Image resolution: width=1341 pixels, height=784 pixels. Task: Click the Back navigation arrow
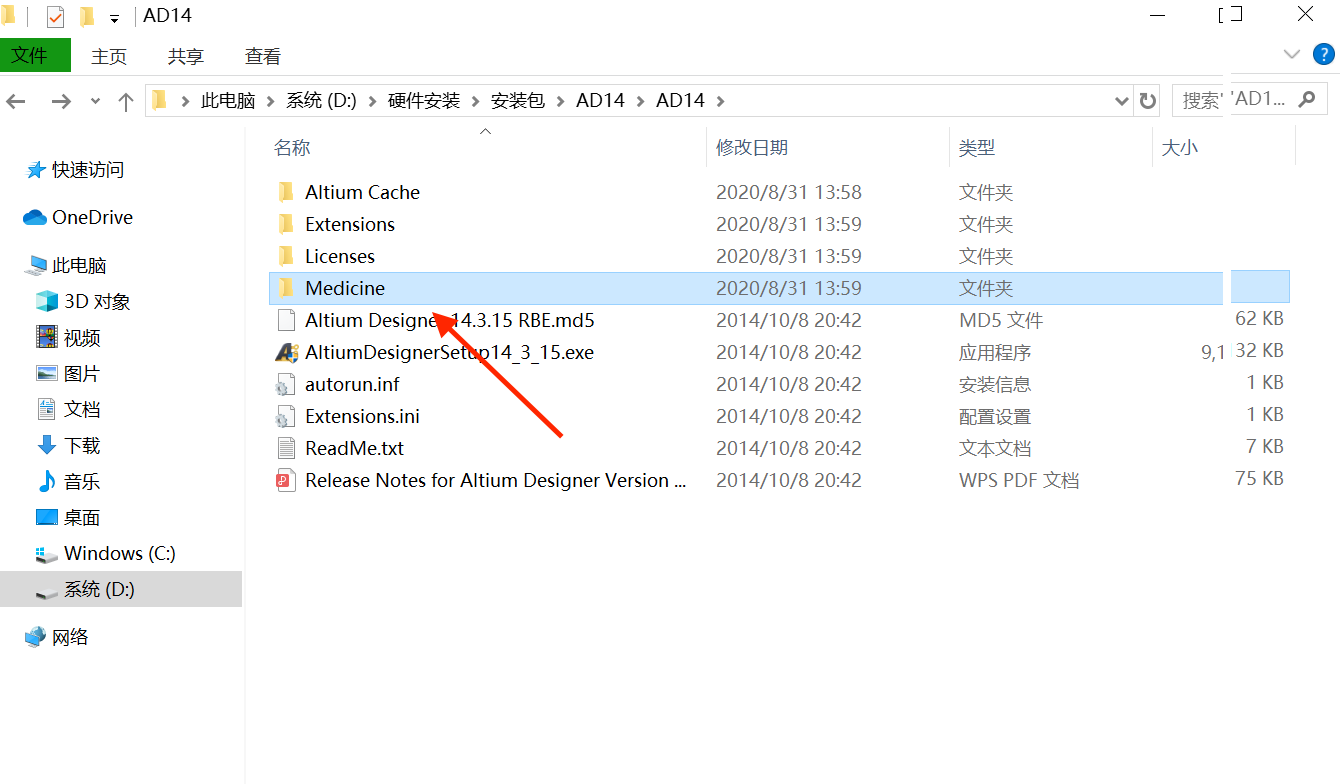point(15,100)
